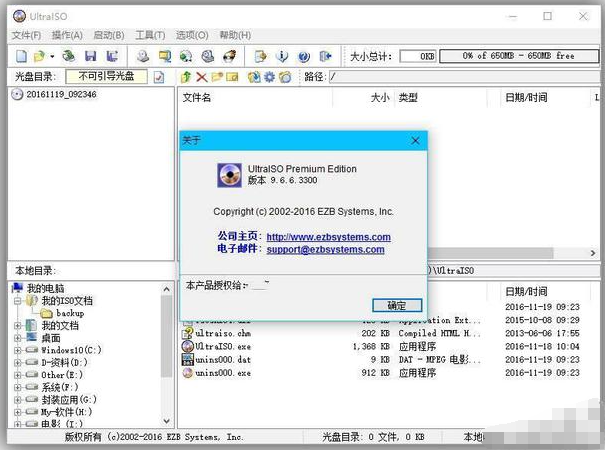Click the Add files icon
This screenshot has height=450, width=605.
(254, 77)
